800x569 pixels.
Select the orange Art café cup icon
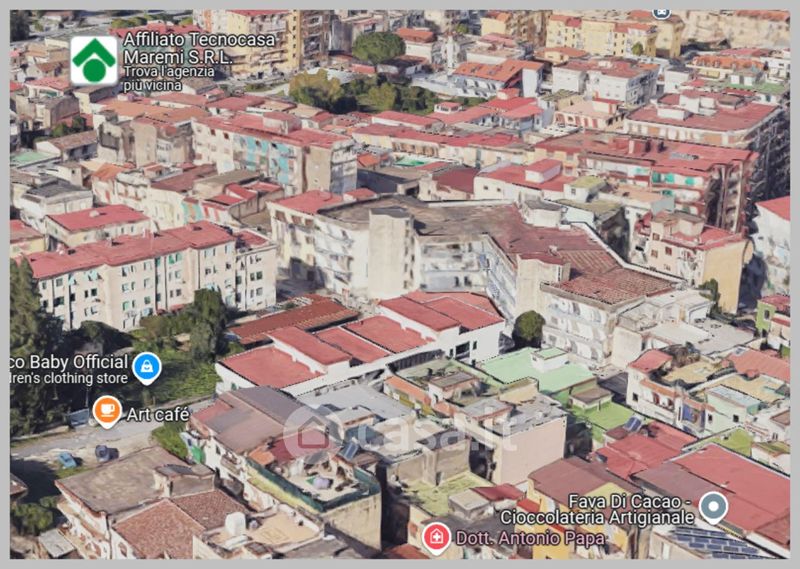pos(107,410)
